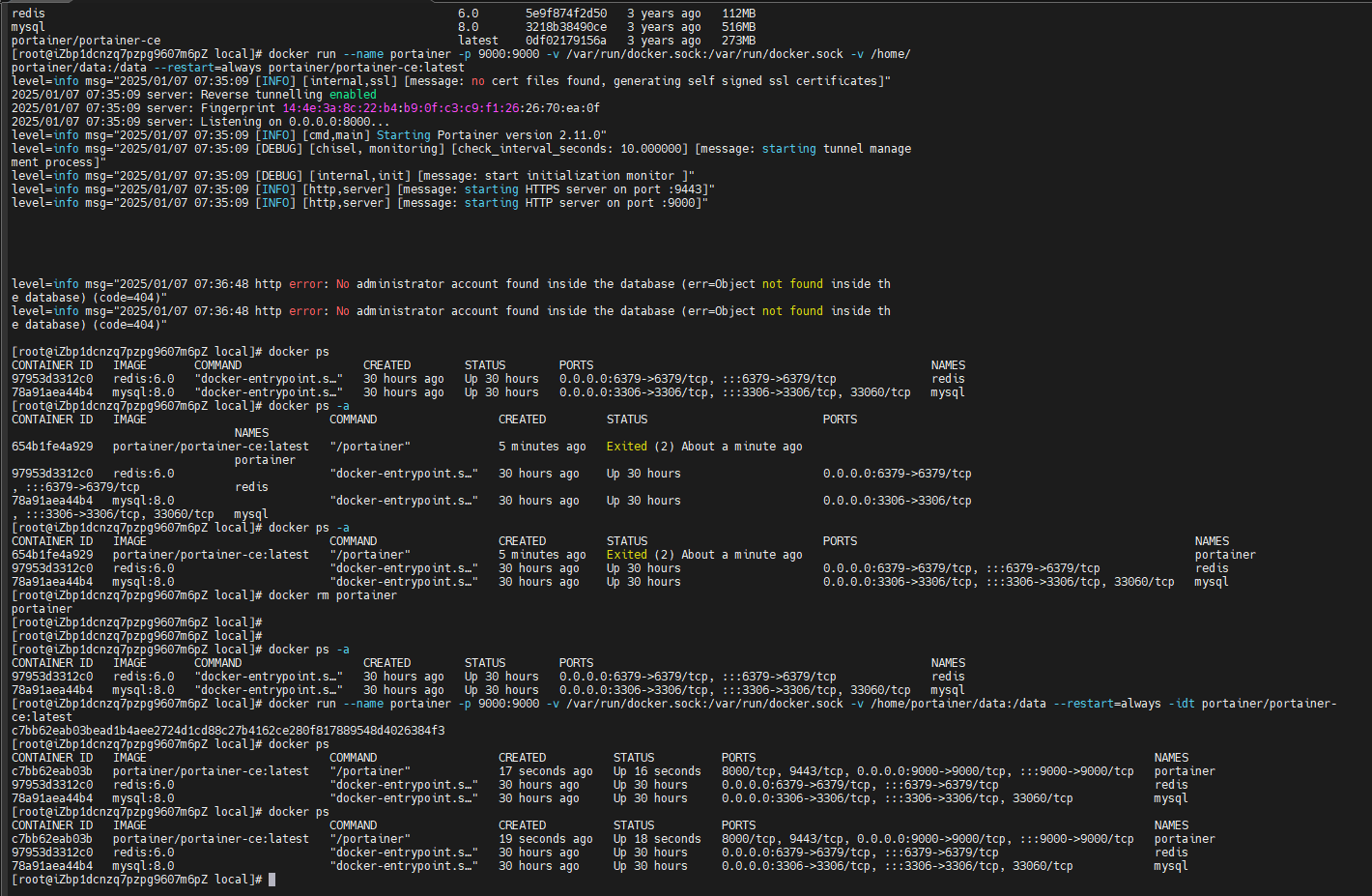The image size is (1372, 896).
Task: Click the PORTS column header
Action: tap(738, 824)
